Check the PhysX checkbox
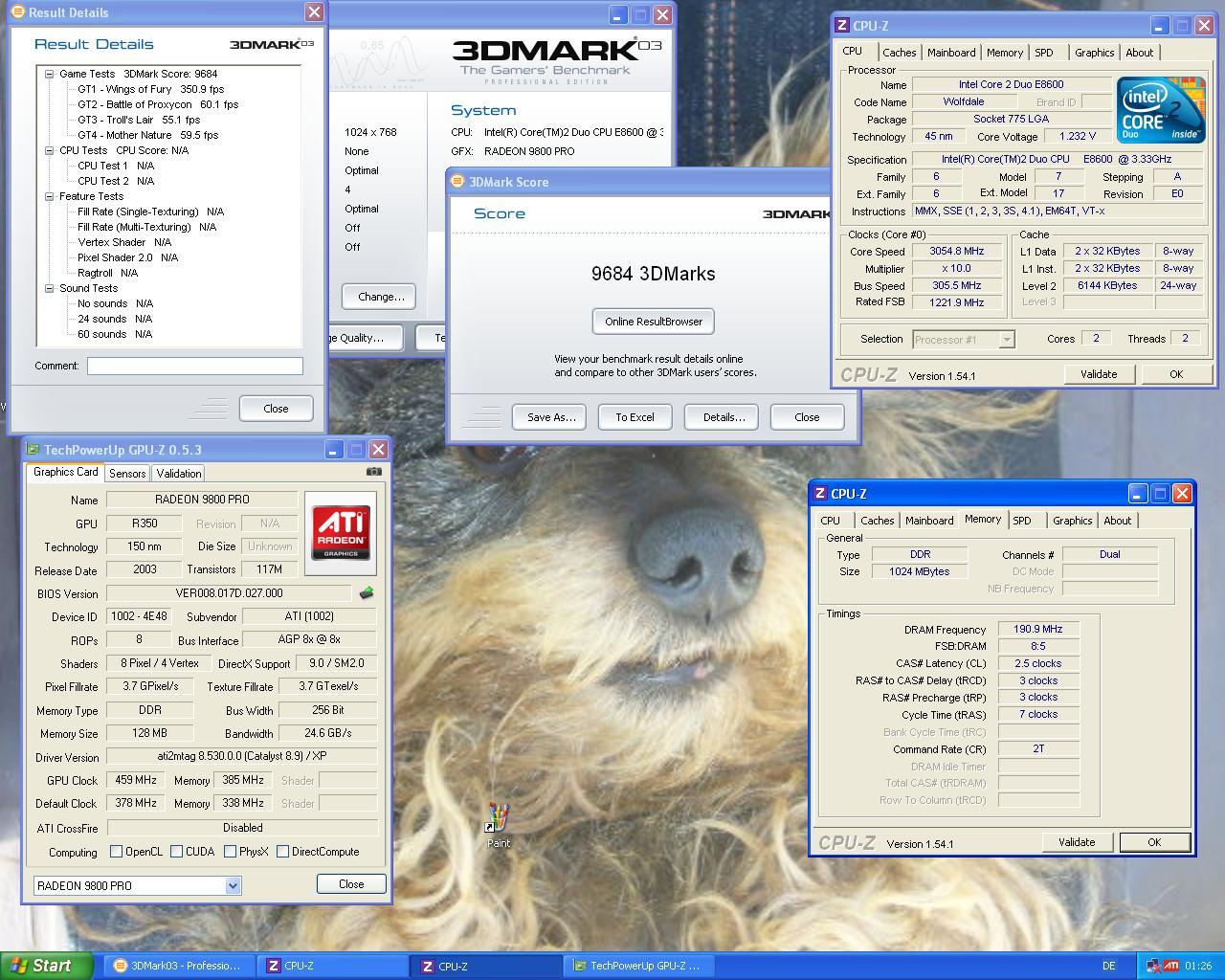Screen dimensions: 1225x980 coord(230,851)
